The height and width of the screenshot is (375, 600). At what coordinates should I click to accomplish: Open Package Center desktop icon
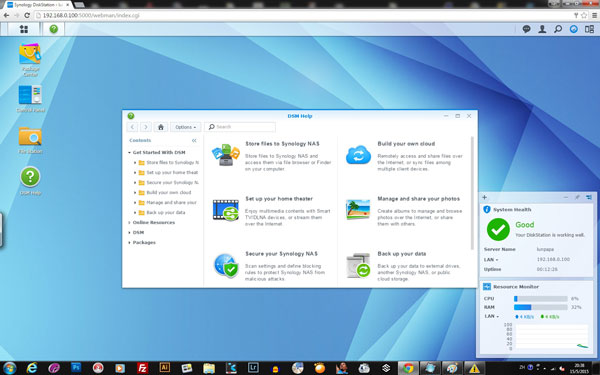point(30,60)
